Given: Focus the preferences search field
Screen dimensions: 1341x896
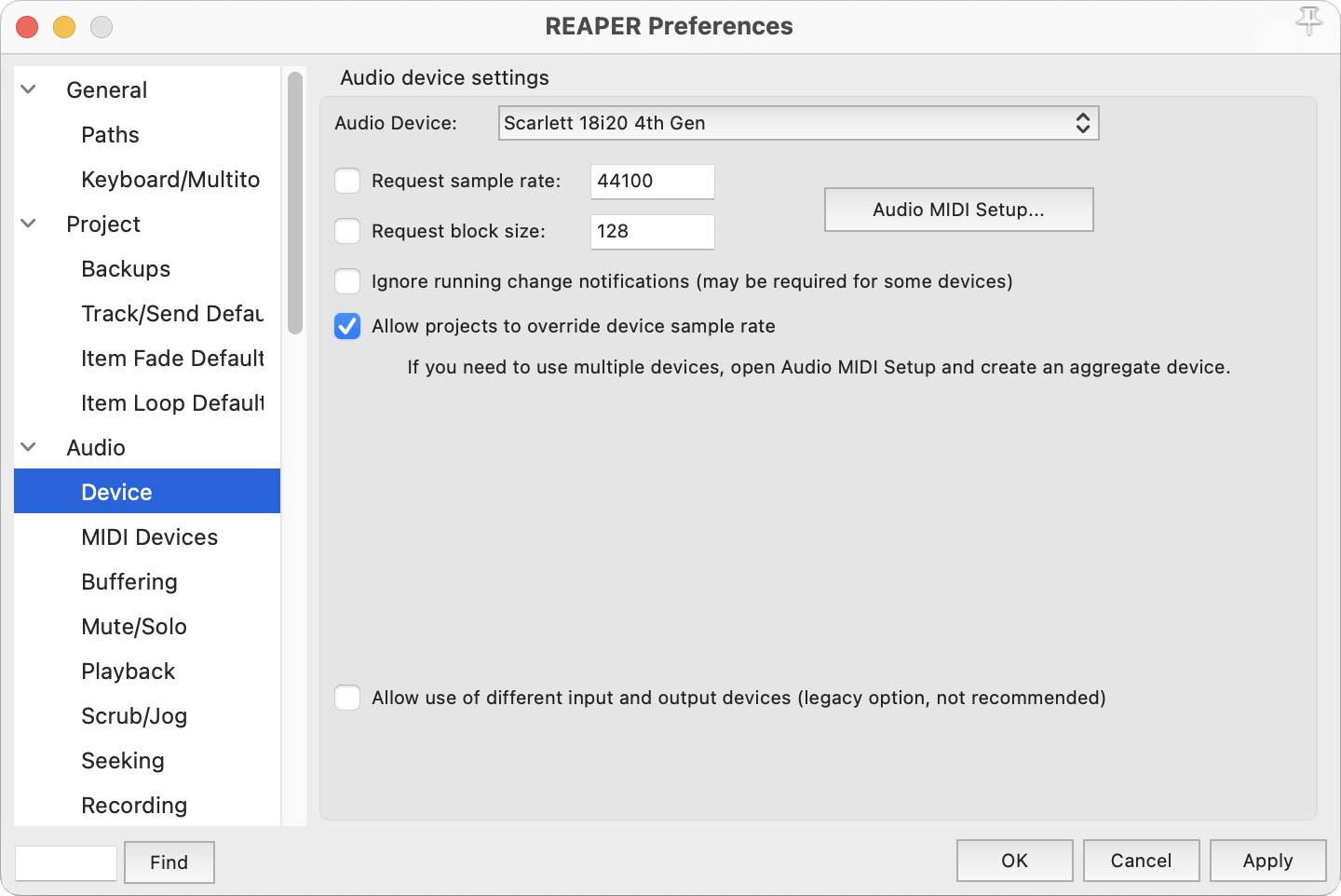Looking at the screenshot, I should point(66,863).
